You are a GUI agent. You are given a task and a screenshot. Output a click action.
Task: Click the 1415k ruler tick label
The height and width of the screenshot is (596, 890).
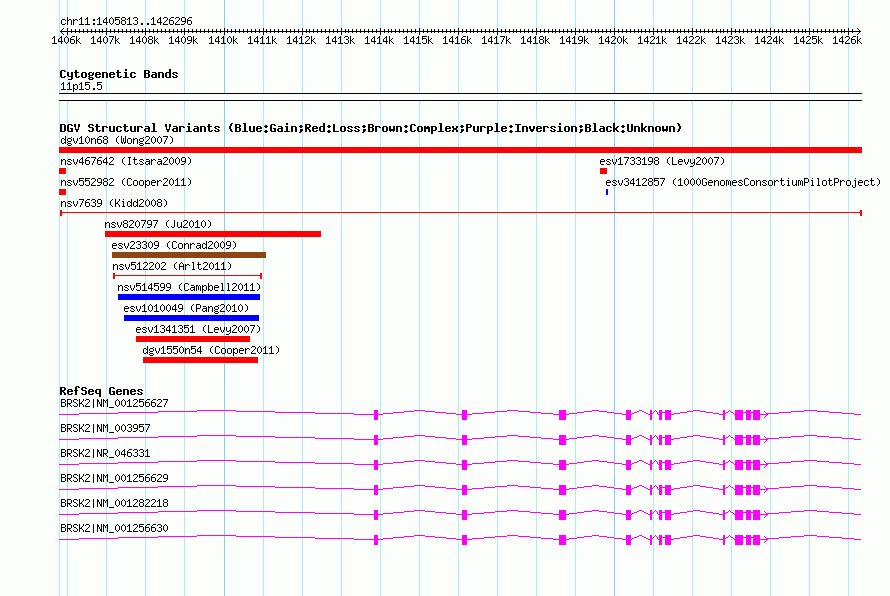pyautogui.click(x=418, y=40)
